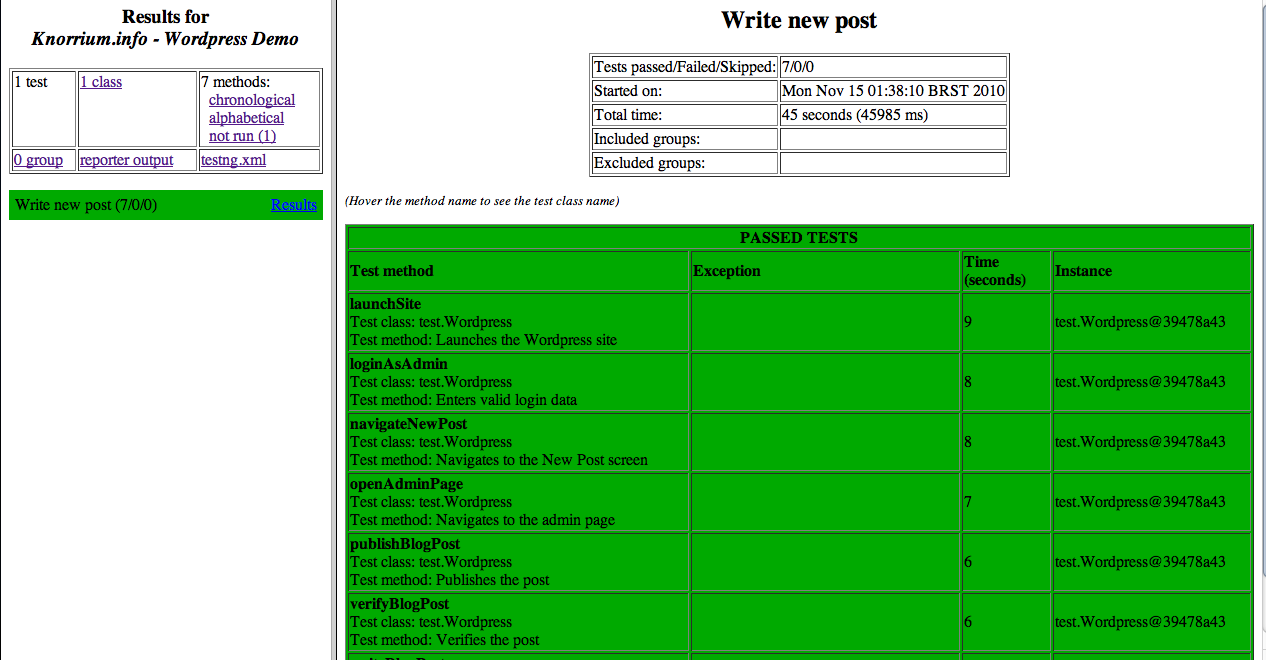Click 'Excluded groups:' label
1266x660 pixels.
coord(649,163)
